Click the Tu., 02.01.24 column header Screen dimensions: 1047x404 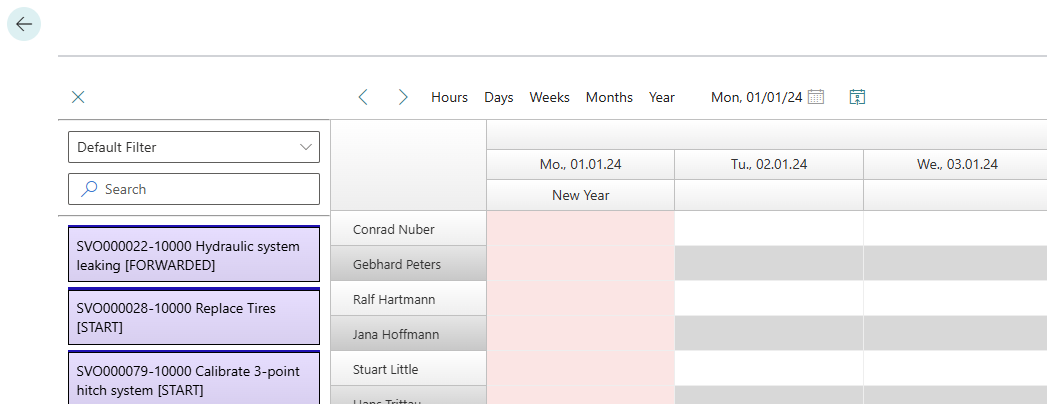pos(768,164)
